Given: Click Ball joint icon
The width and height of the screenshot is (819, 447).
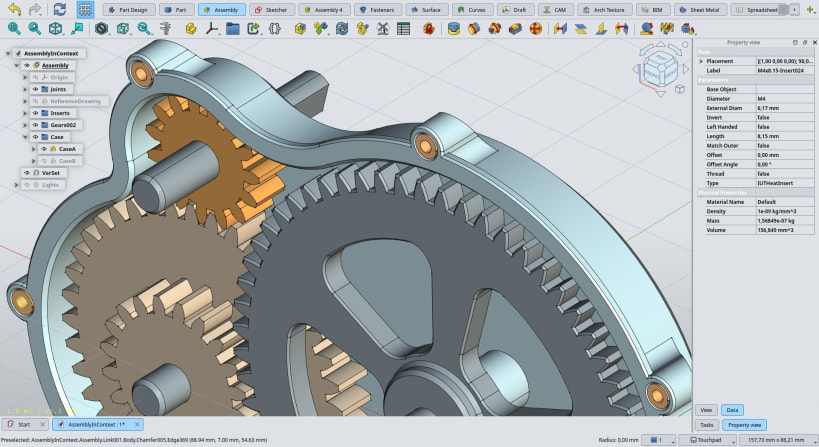Looking at the screenshot, I should (536, 29).
